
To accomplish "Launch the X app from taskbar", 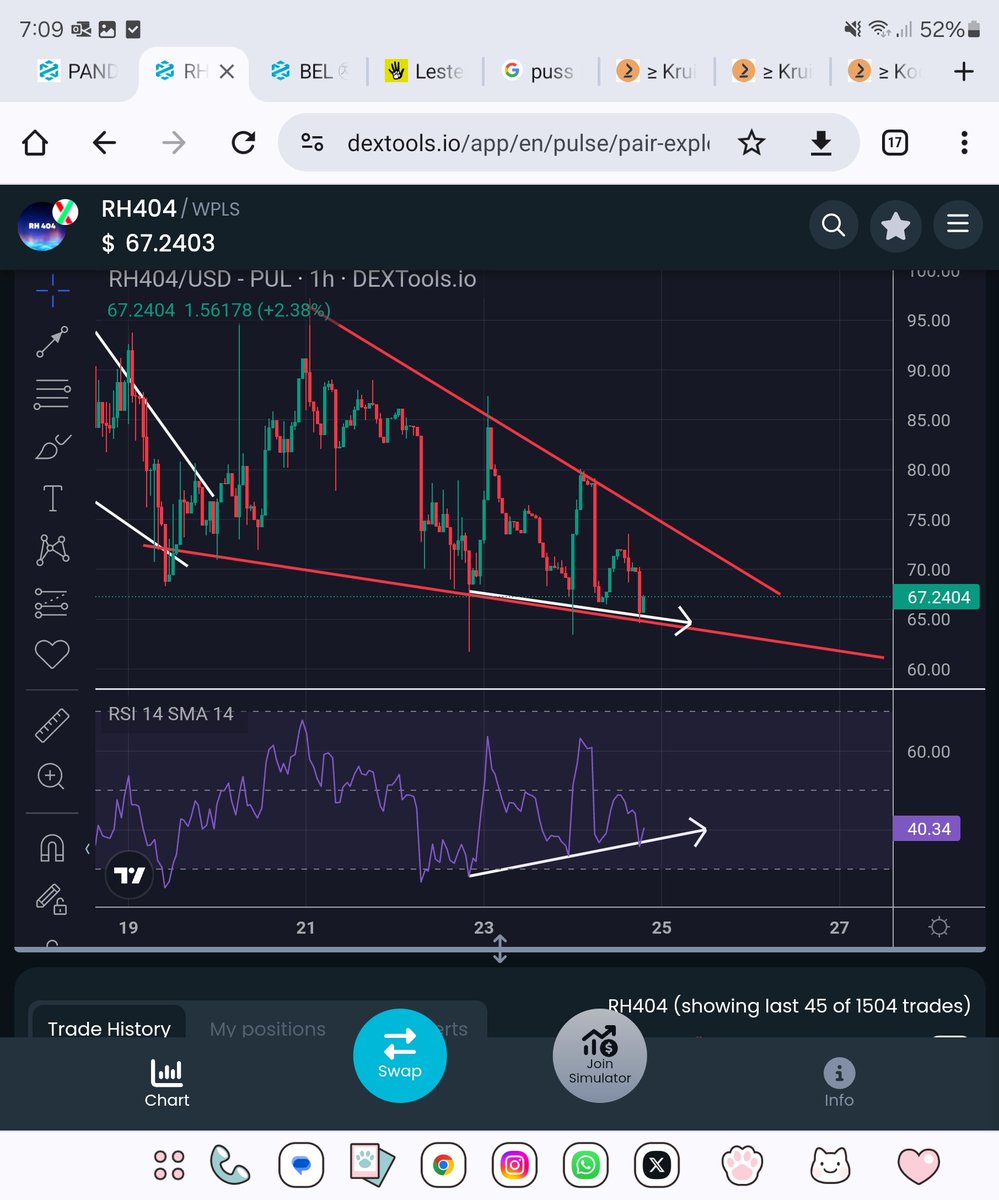I will coord(656,1165).
